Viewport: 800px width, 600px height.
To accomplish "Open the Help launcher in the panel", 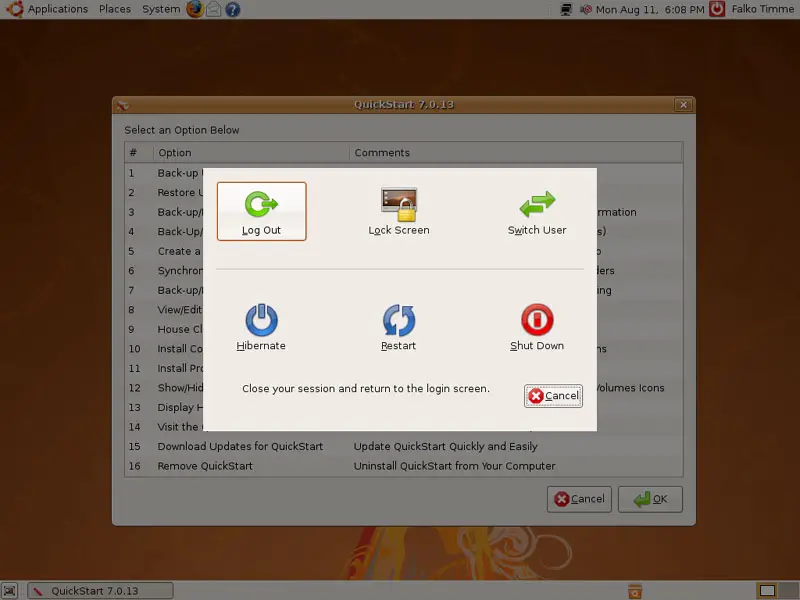I will point(233,9).
